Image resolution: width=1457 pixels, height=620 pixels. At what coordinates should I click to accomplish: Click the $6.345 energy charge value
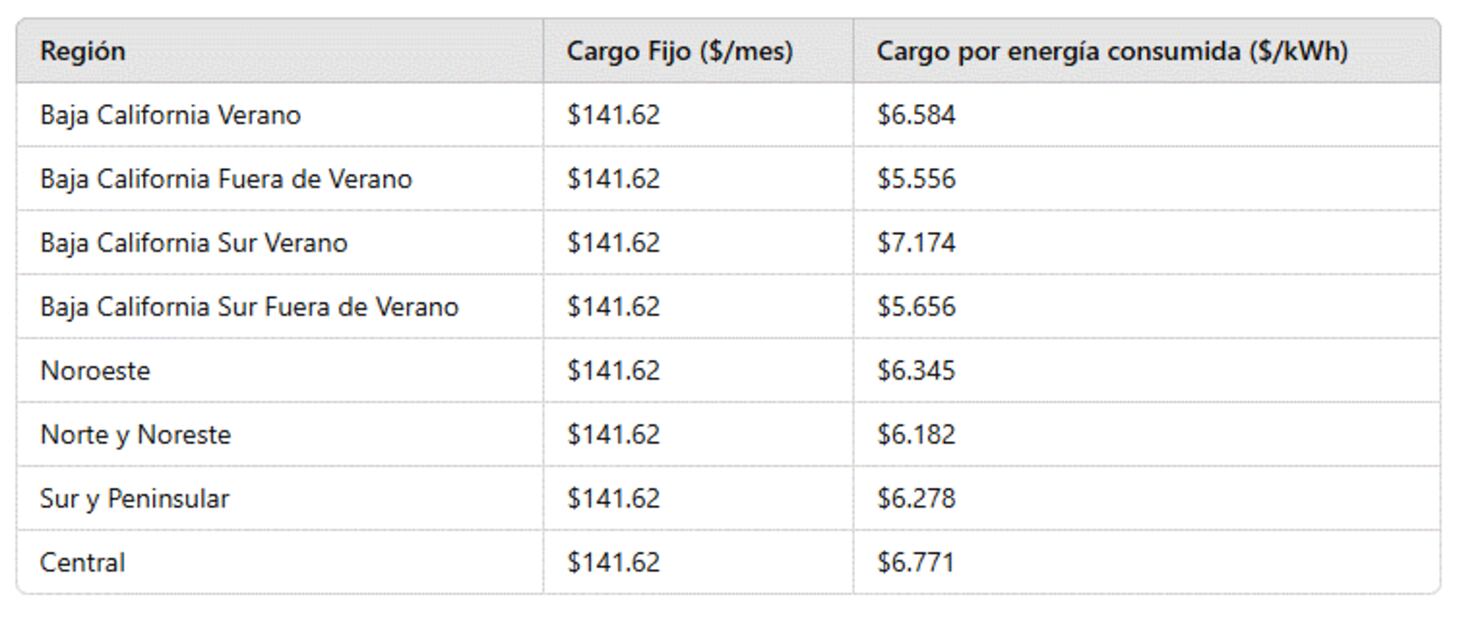pos(916,371)
